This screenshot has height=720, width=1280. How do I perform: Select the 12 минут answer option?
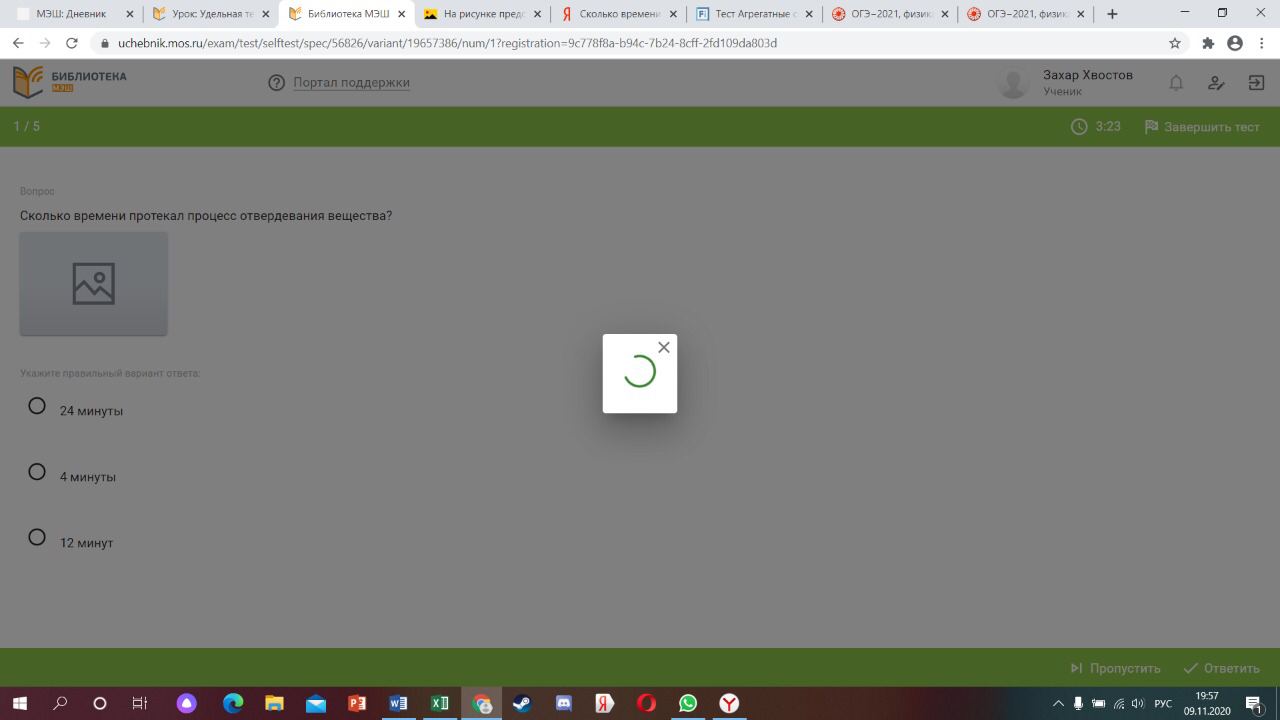(37, 538)
